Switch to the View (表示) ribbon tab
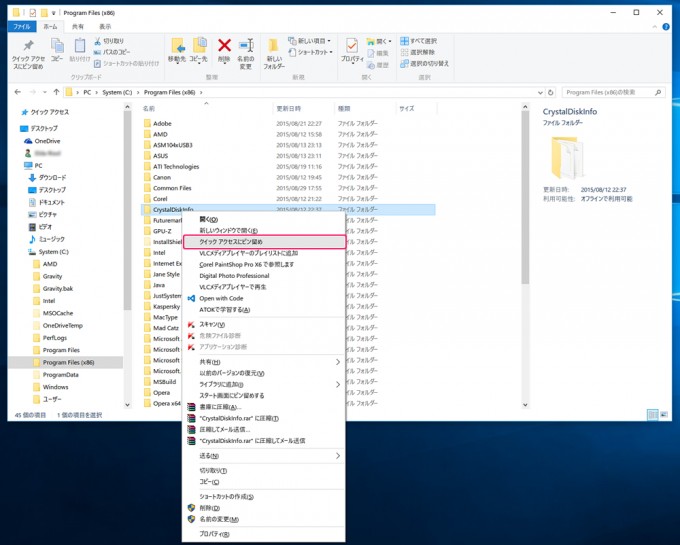This screenshot has width=680, height=545. coord(105,27)
